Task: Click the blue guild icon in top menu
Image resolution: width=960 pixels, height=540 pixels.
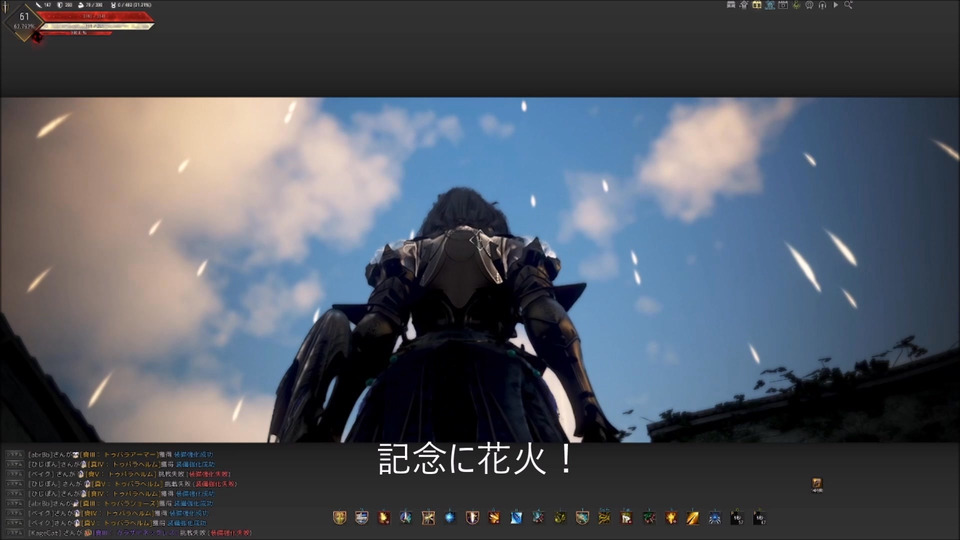Action: 770,5
